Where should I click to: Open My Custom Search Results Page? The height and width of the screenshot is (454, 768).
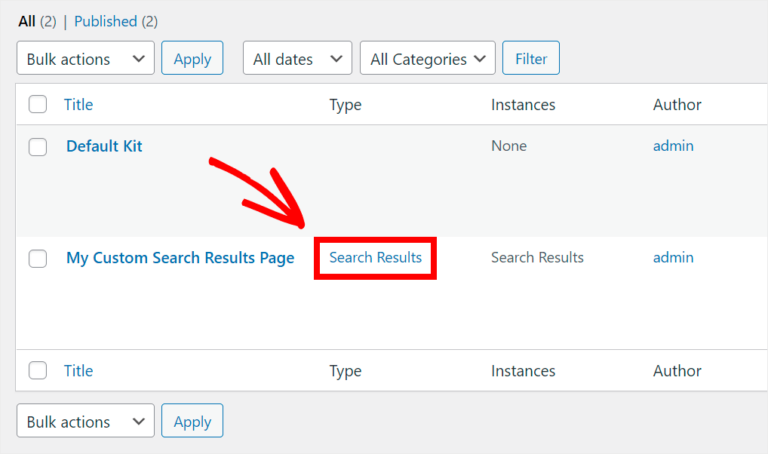(x=180, y=258)
